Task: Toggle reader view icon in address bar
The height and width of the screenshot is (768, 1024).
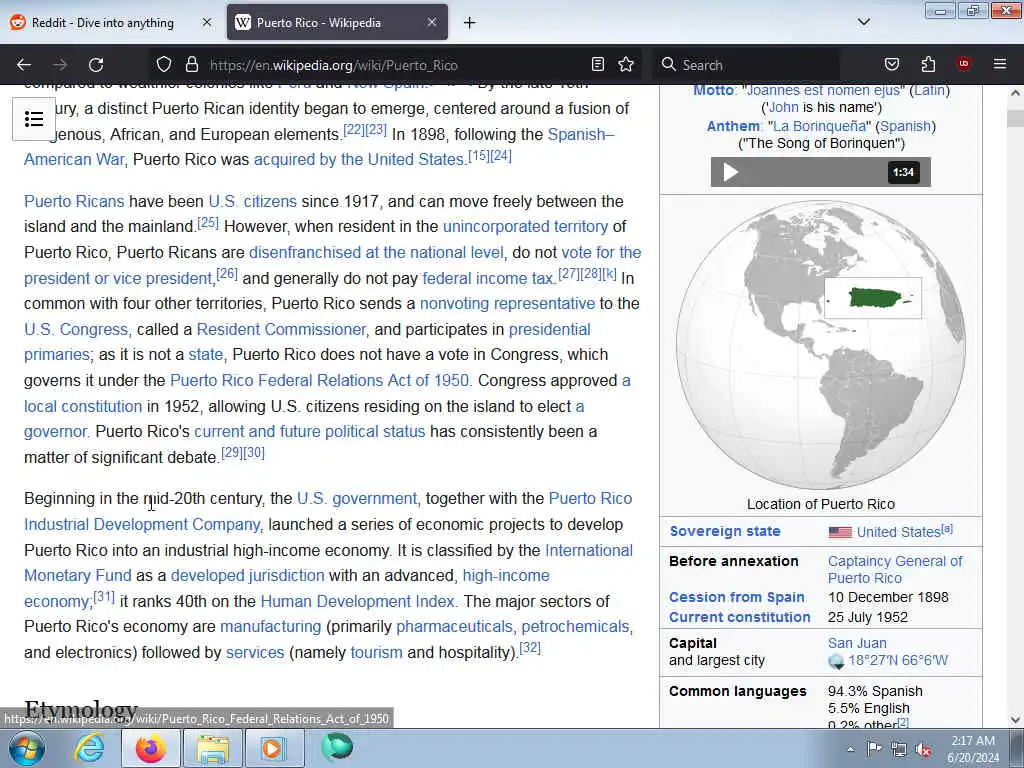Action: coord(598,64)
